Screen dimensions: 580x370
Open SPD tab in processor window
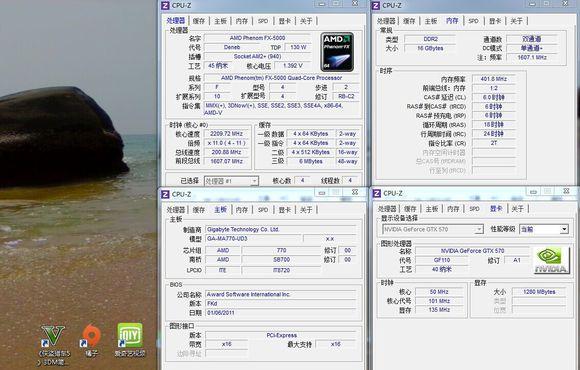pyautogui.click(x=263, y=21)
